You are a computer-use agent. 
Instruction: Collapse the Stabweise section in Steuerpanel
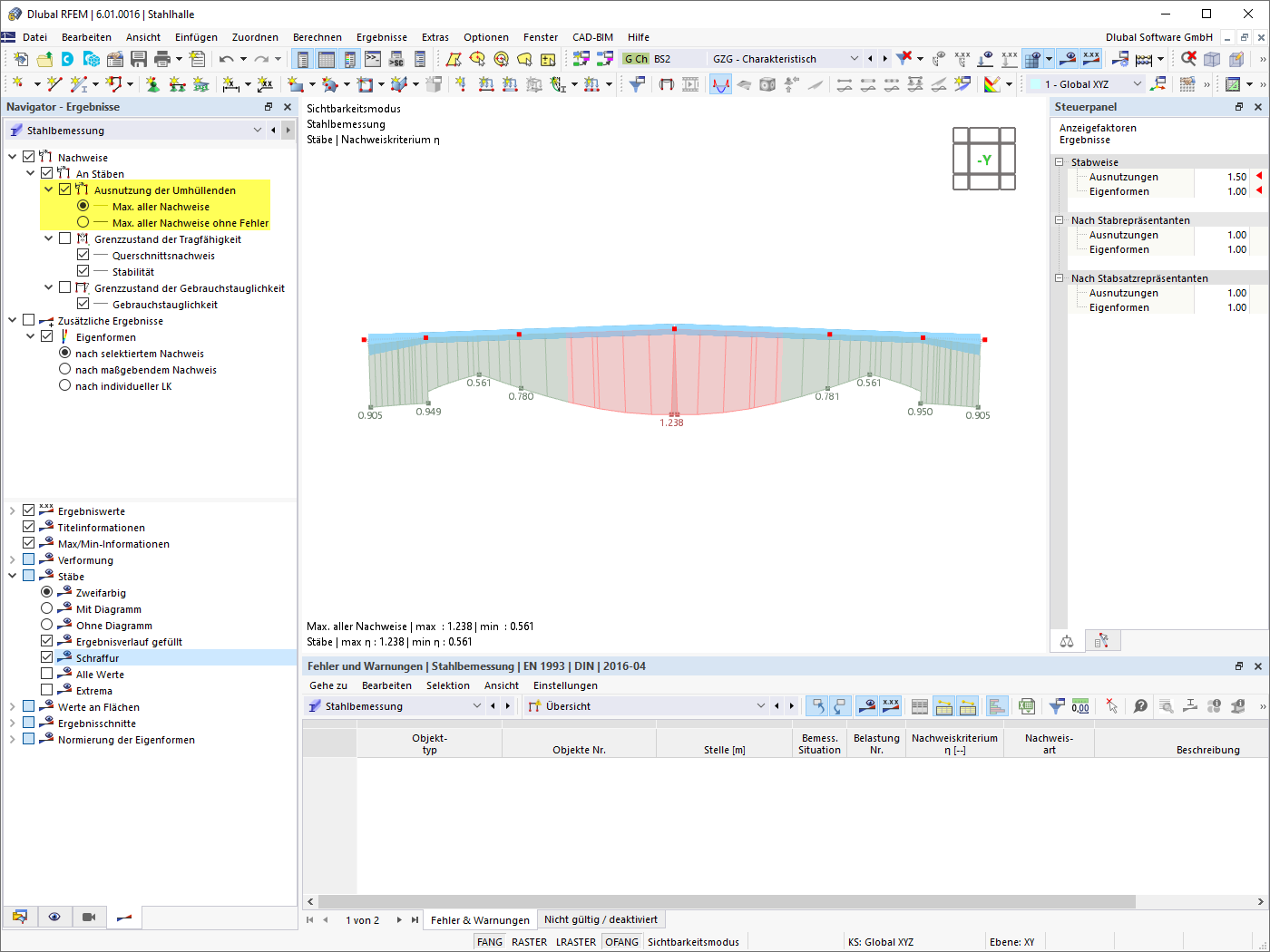[1059, 162]
